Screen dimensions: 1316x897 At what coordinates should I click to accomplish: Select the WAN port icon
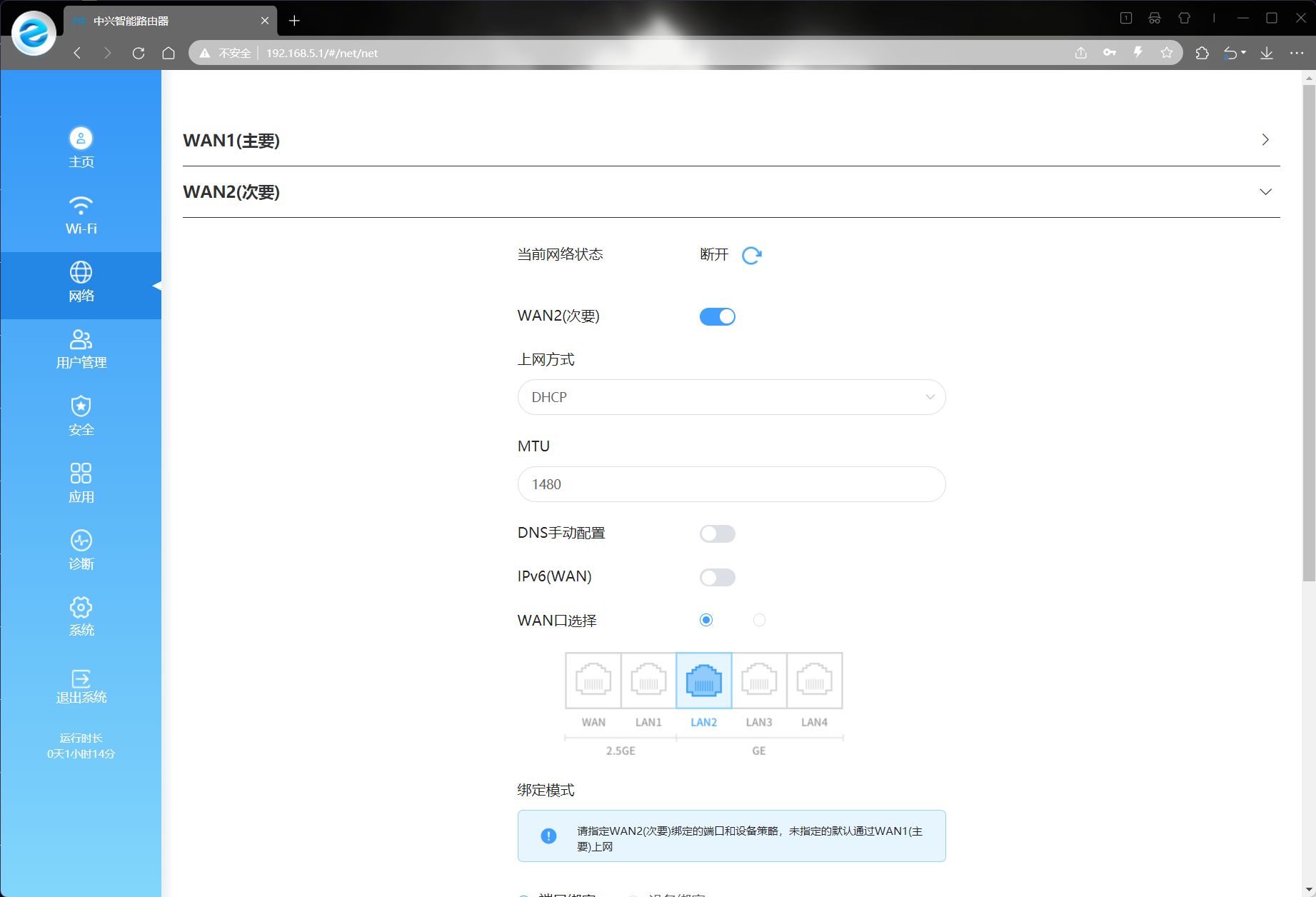click(593, 681)
